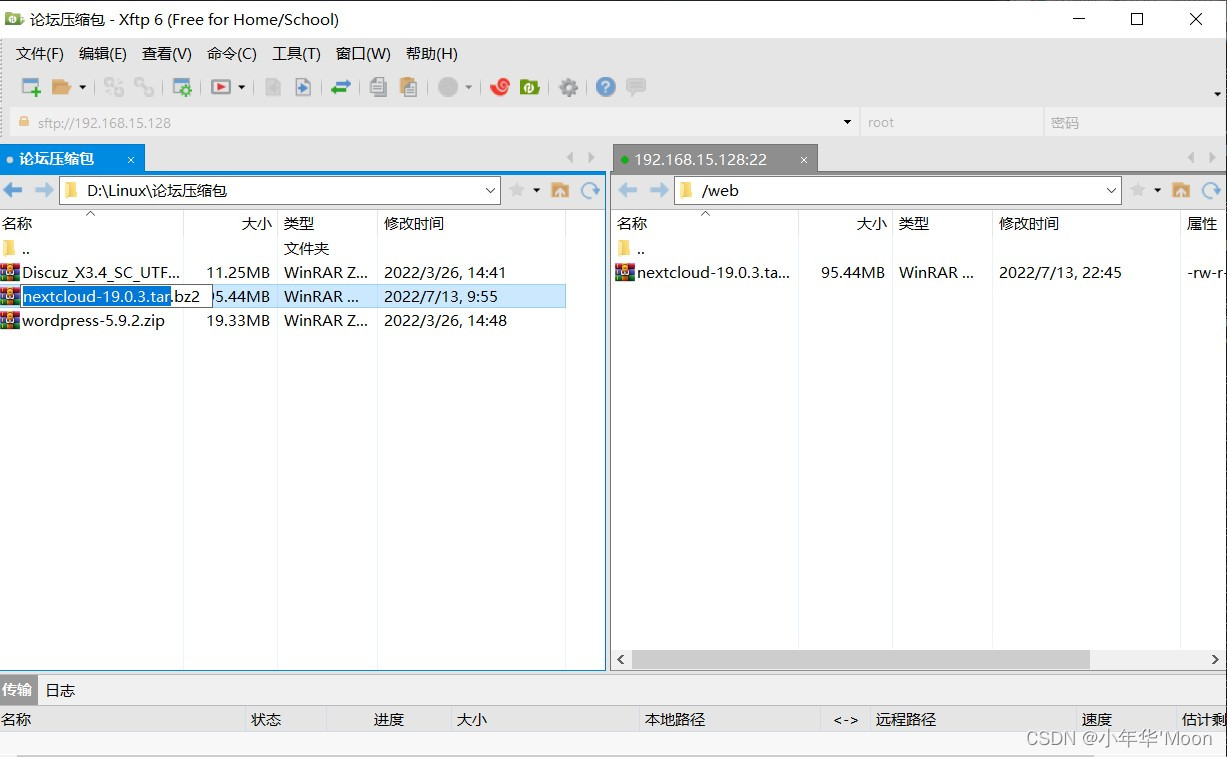Click the download file icon with blue arrow
Image resolution: width=1227 pixels, height=757 pixels.
[x=302, y=87]
